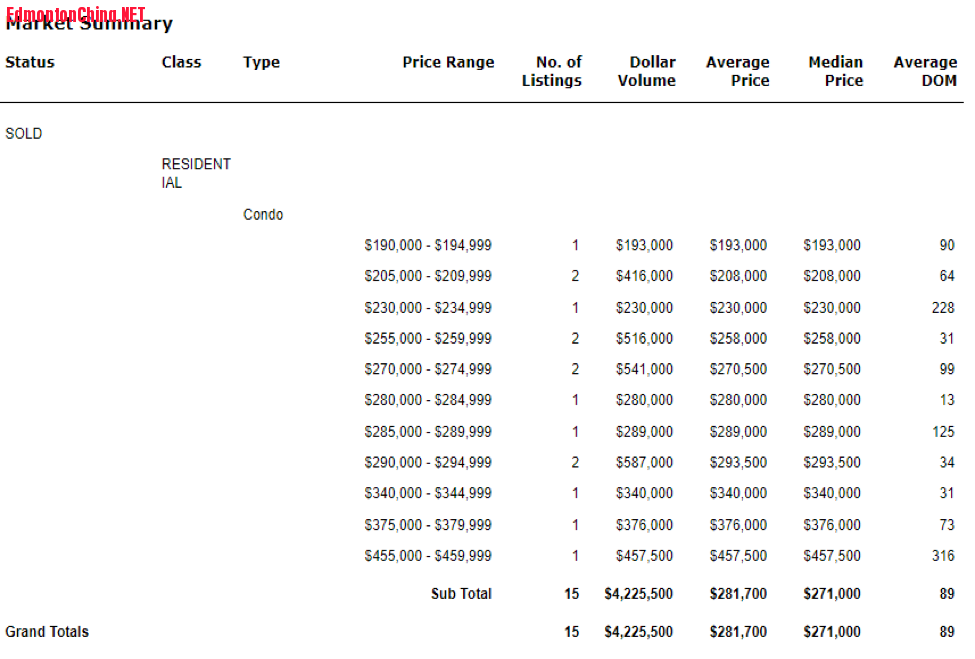
Task: Click the Dollar Volume column header
Action: click(646, 71)
